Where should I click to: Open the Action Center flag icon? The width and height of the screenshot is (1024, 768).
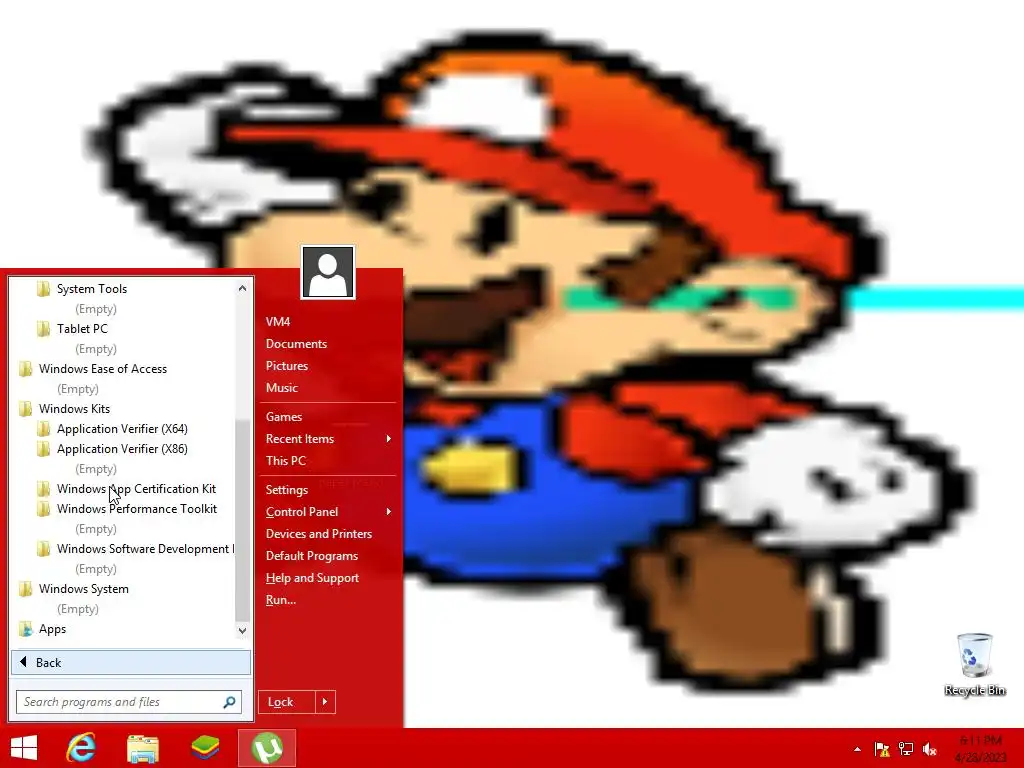coord(882,749)
